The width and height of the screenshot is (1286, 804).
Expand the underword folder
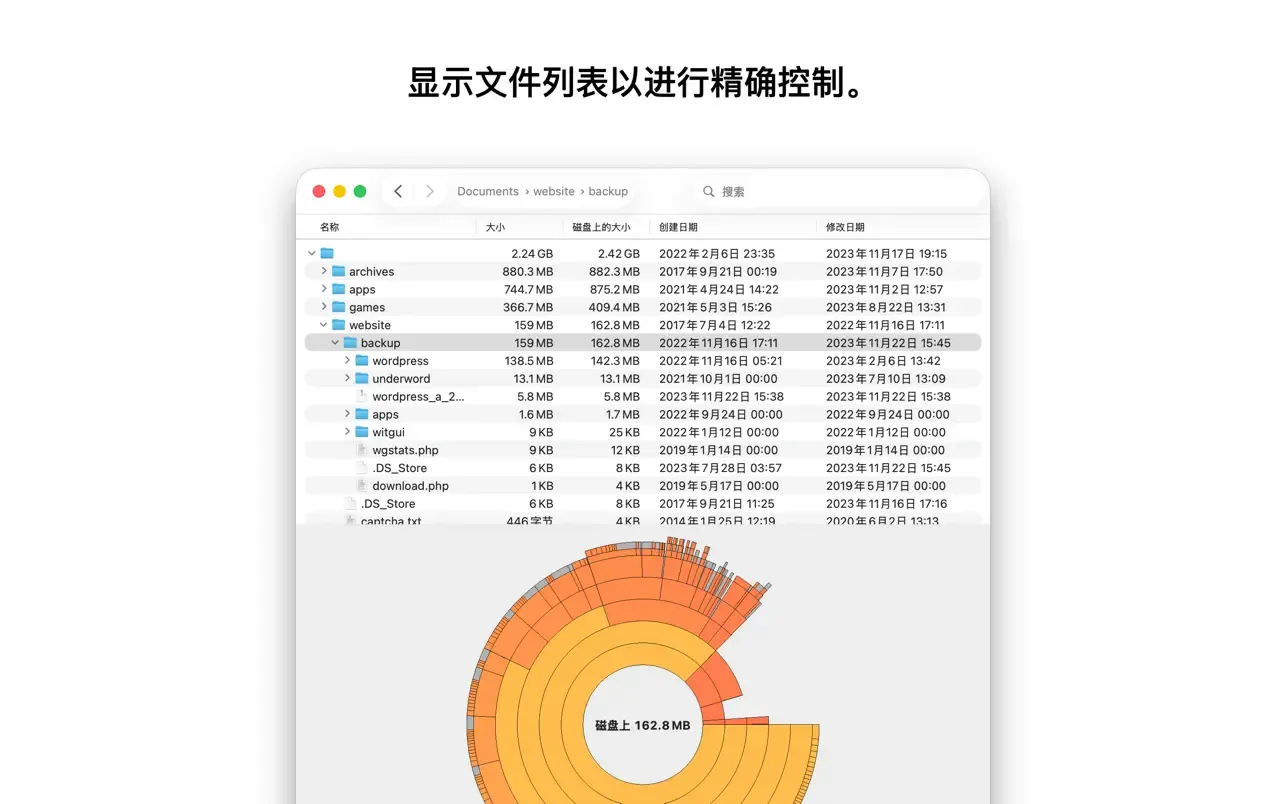tap(347, 379)
